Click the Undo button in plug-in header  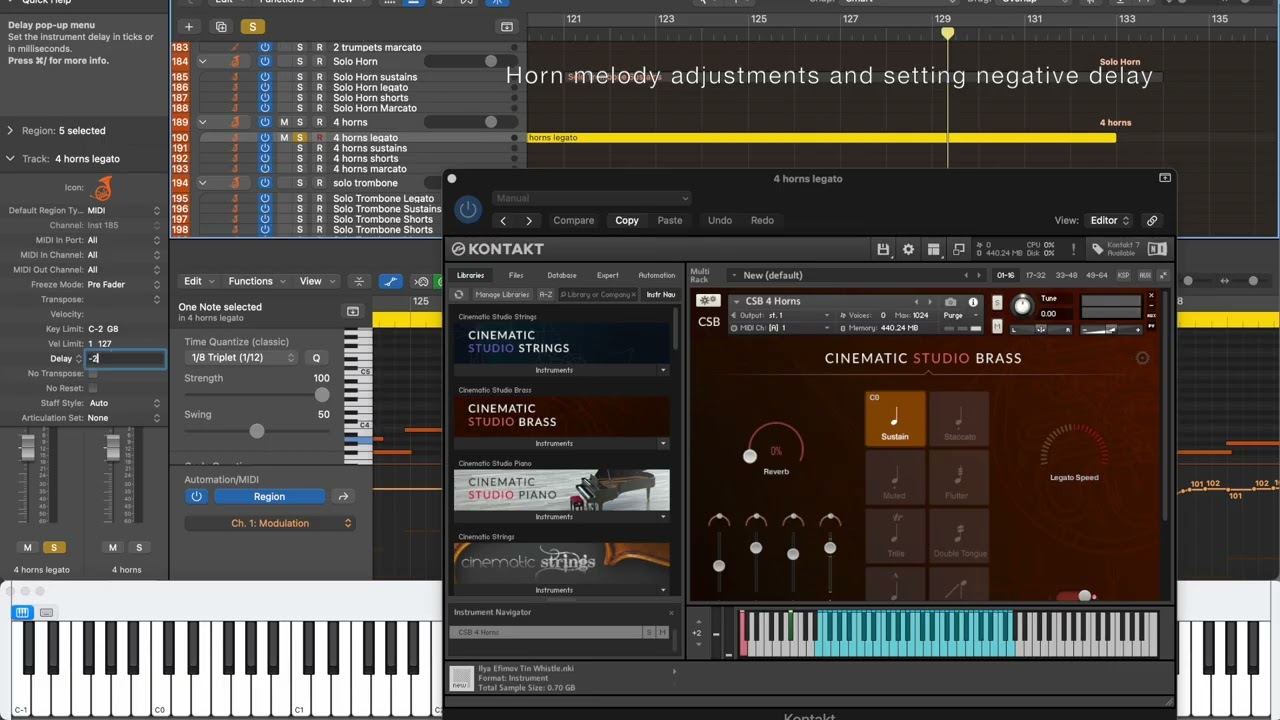[720, 221]
